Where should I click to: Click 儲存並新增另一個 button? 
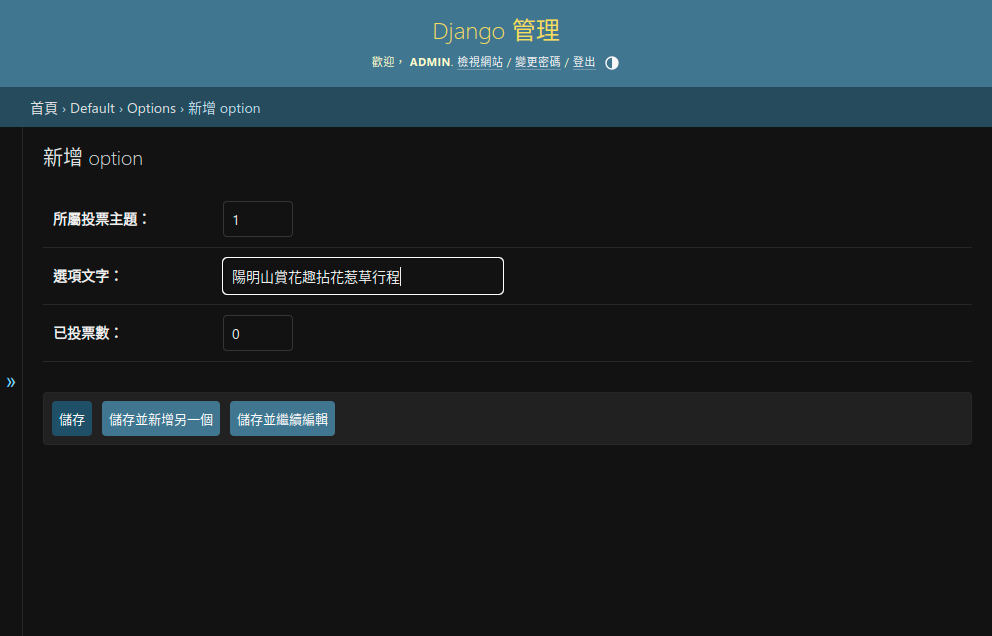[x=161, y=419]
